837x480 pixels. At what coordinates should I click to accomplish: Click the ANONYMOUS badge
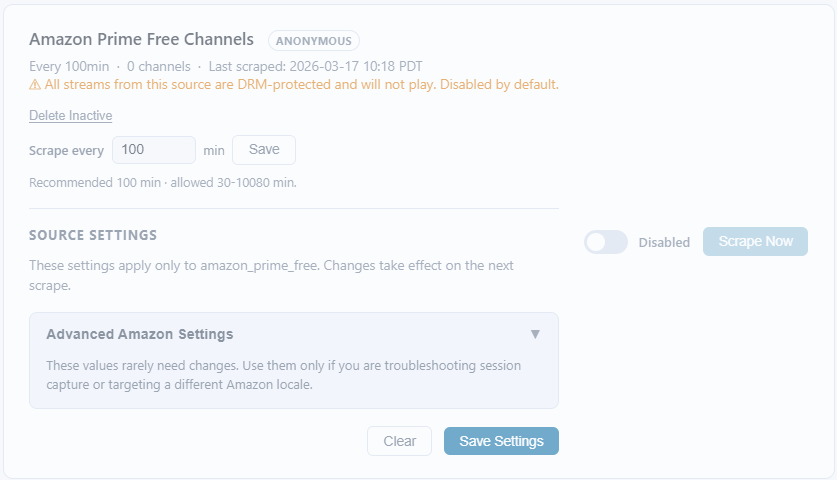coord(314,41)
